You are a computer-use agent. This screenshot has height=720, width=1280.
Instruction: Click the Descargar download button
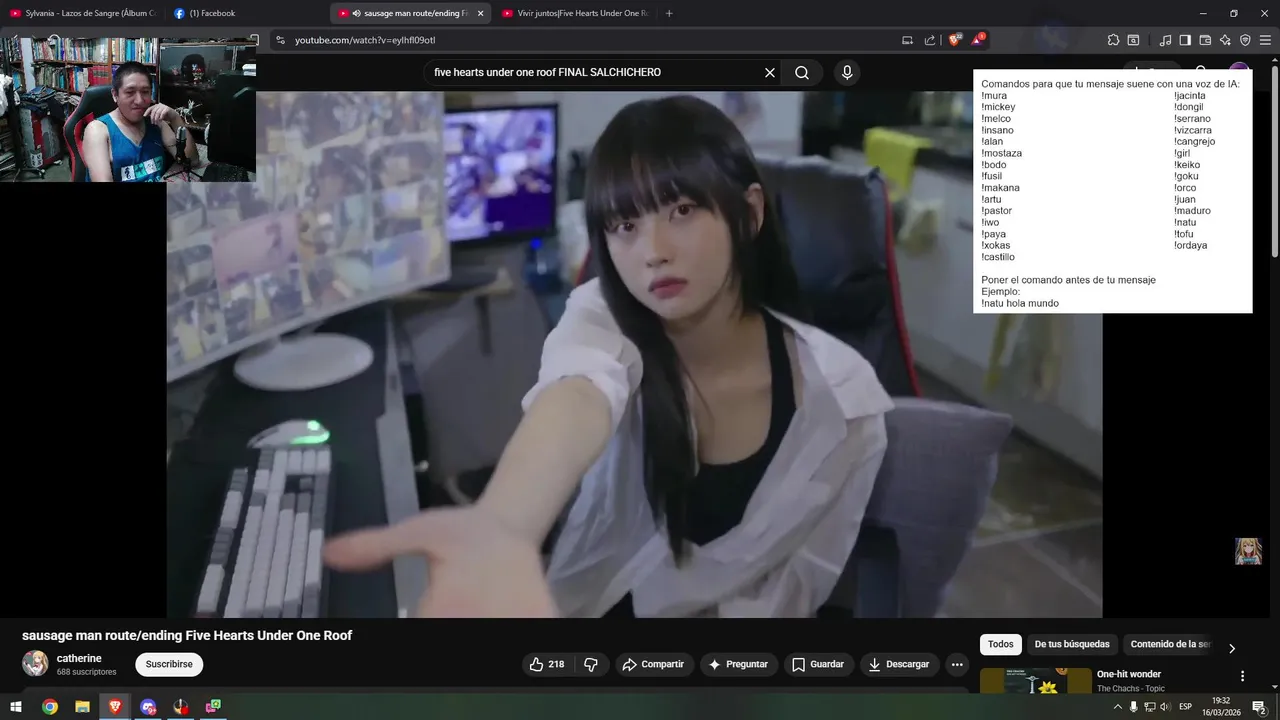pyautogui.click(x=898, y=664)
